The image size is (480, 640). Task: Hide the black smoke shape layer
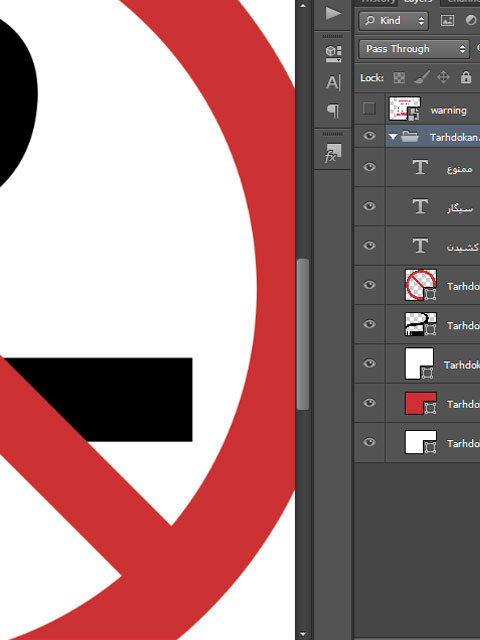tap(369, 324)
